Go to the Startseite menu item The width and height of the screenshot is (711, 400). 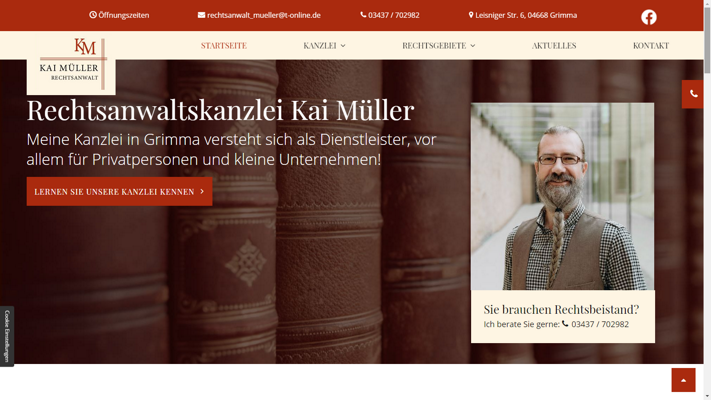click(x=224, y=45)
